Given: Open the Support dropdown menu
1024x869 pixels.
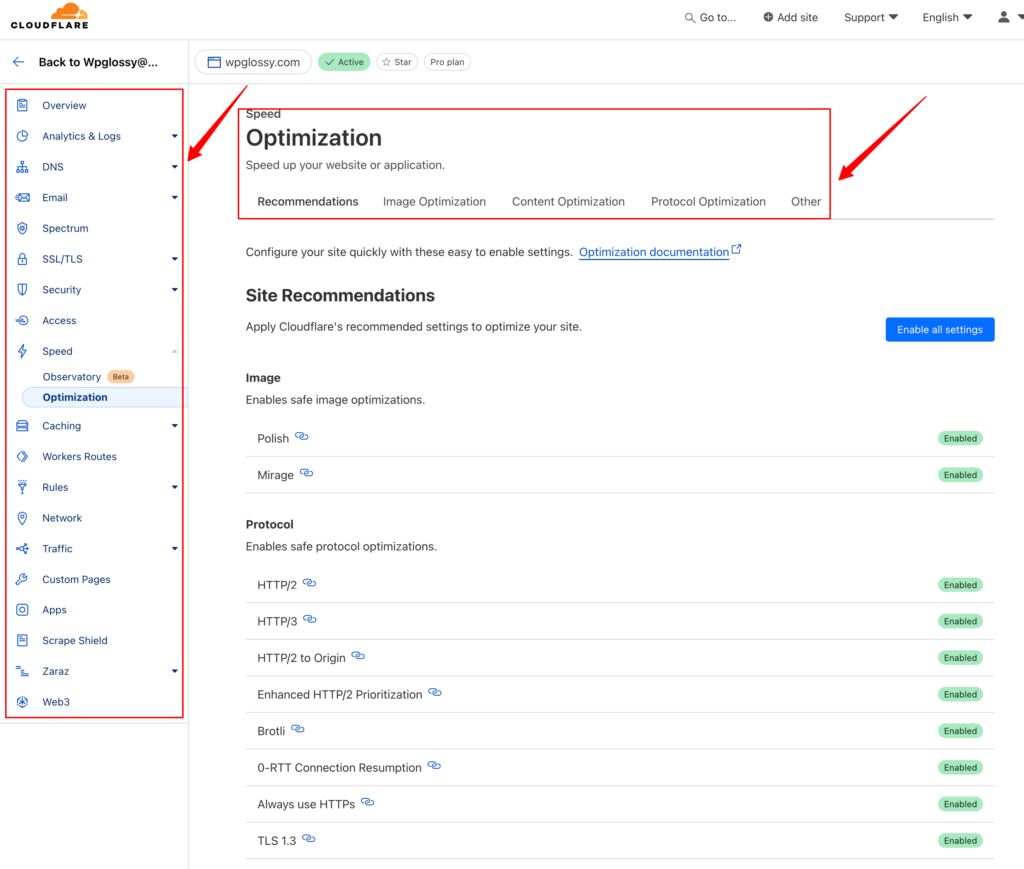Looking at the screenshot, I should 871,17.
